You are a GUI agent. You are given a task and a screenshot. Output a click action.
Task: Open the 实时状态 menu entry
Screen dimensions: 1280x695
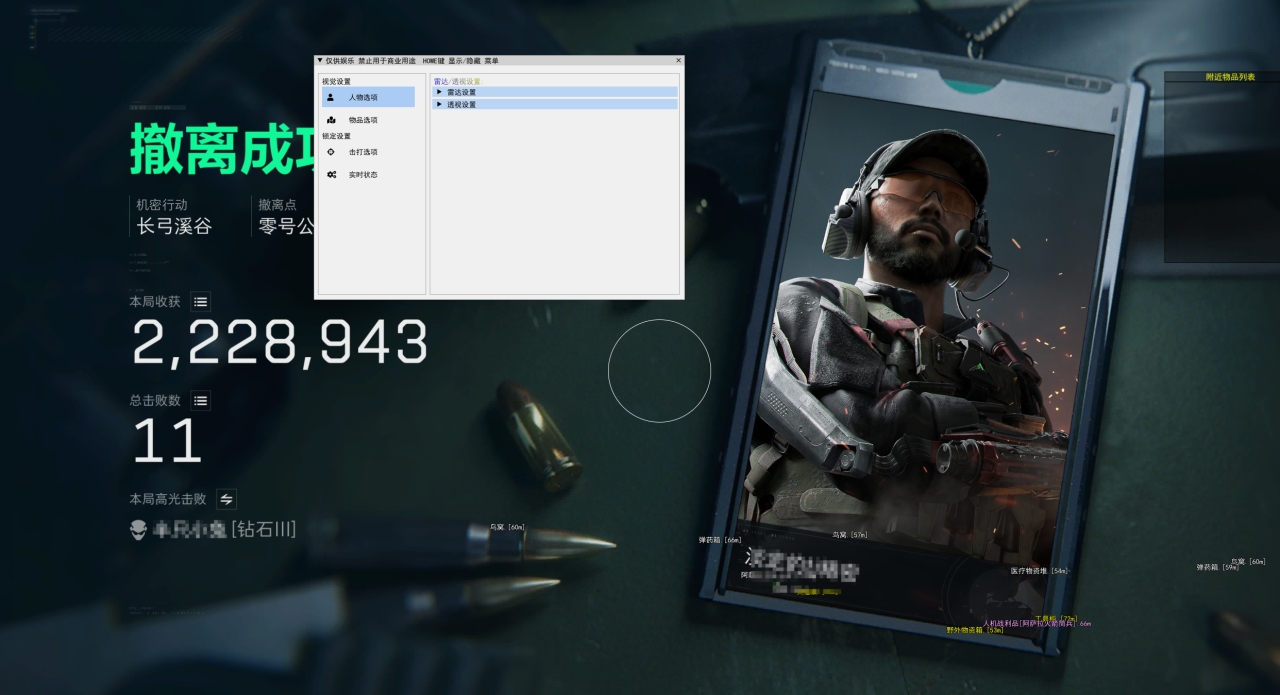pyautogui.click(x=363, y=175)
